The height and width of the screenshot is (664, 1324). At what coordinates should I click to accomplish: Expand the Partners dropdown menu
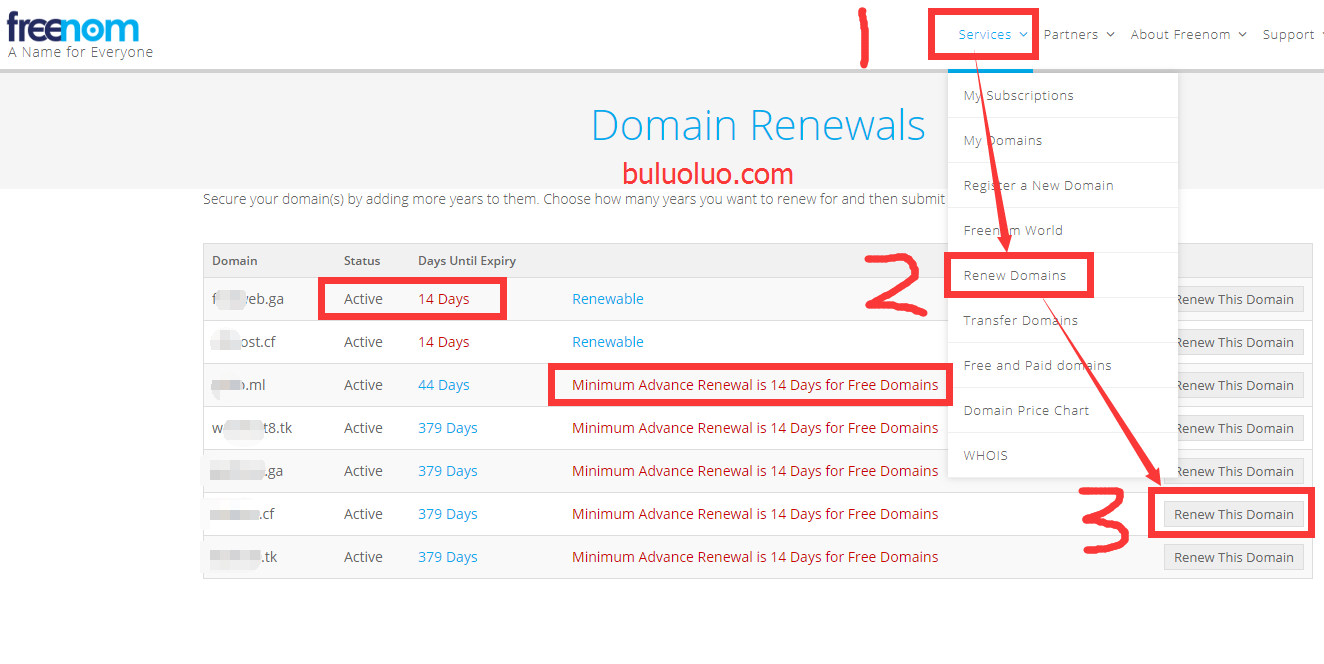click(1078, 34)
